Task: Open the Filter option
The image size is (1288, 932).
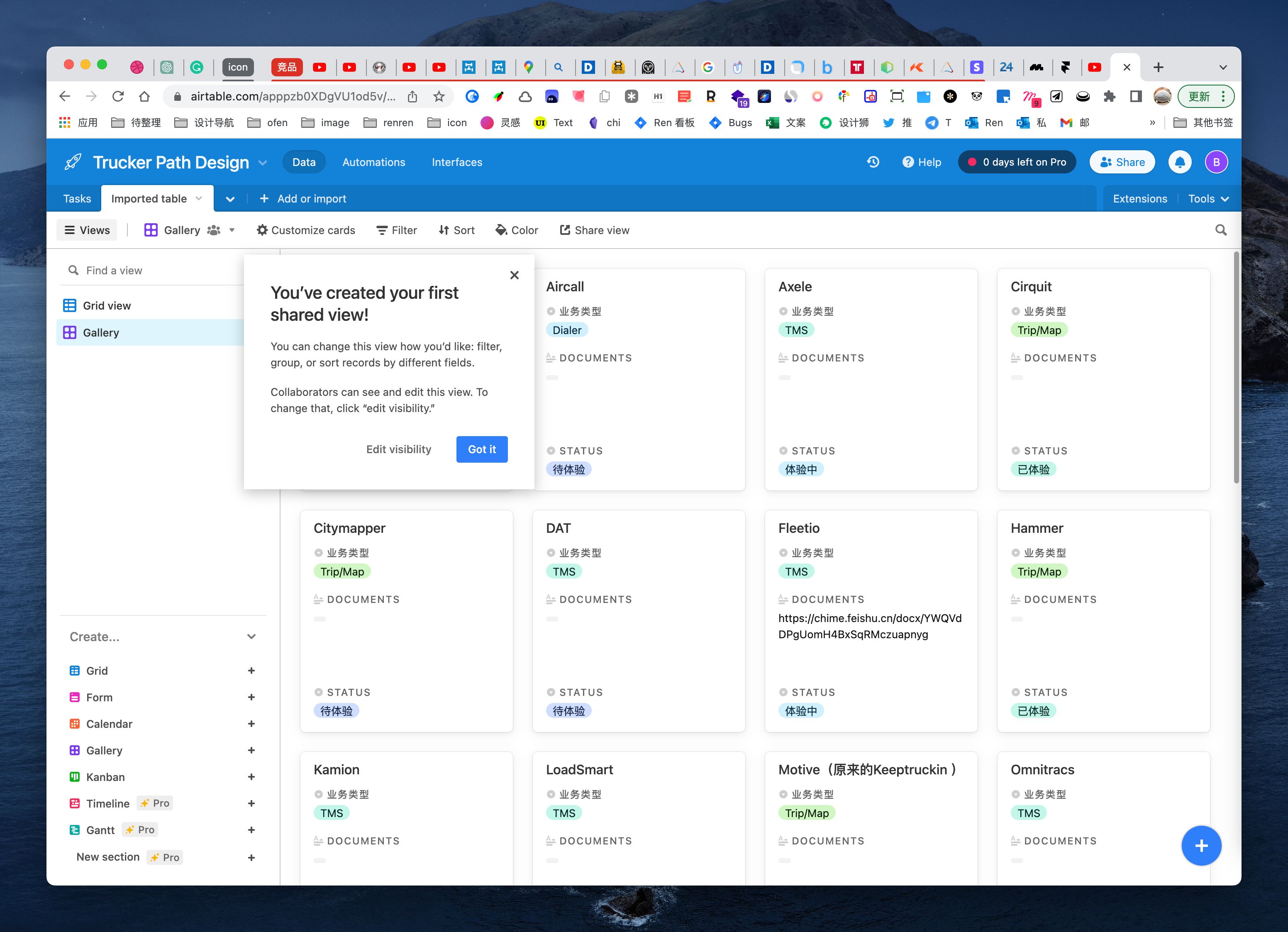Action: [396, 230]
